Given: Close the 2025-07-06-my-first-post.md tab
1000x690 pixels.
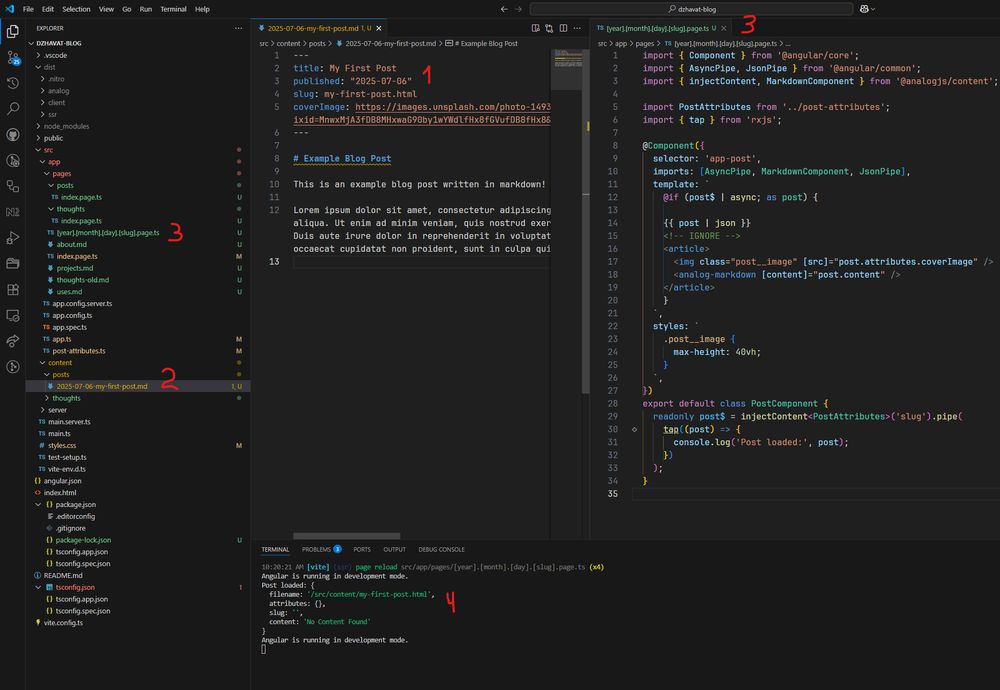Looking at the screenshot, I should pos(379,28).
